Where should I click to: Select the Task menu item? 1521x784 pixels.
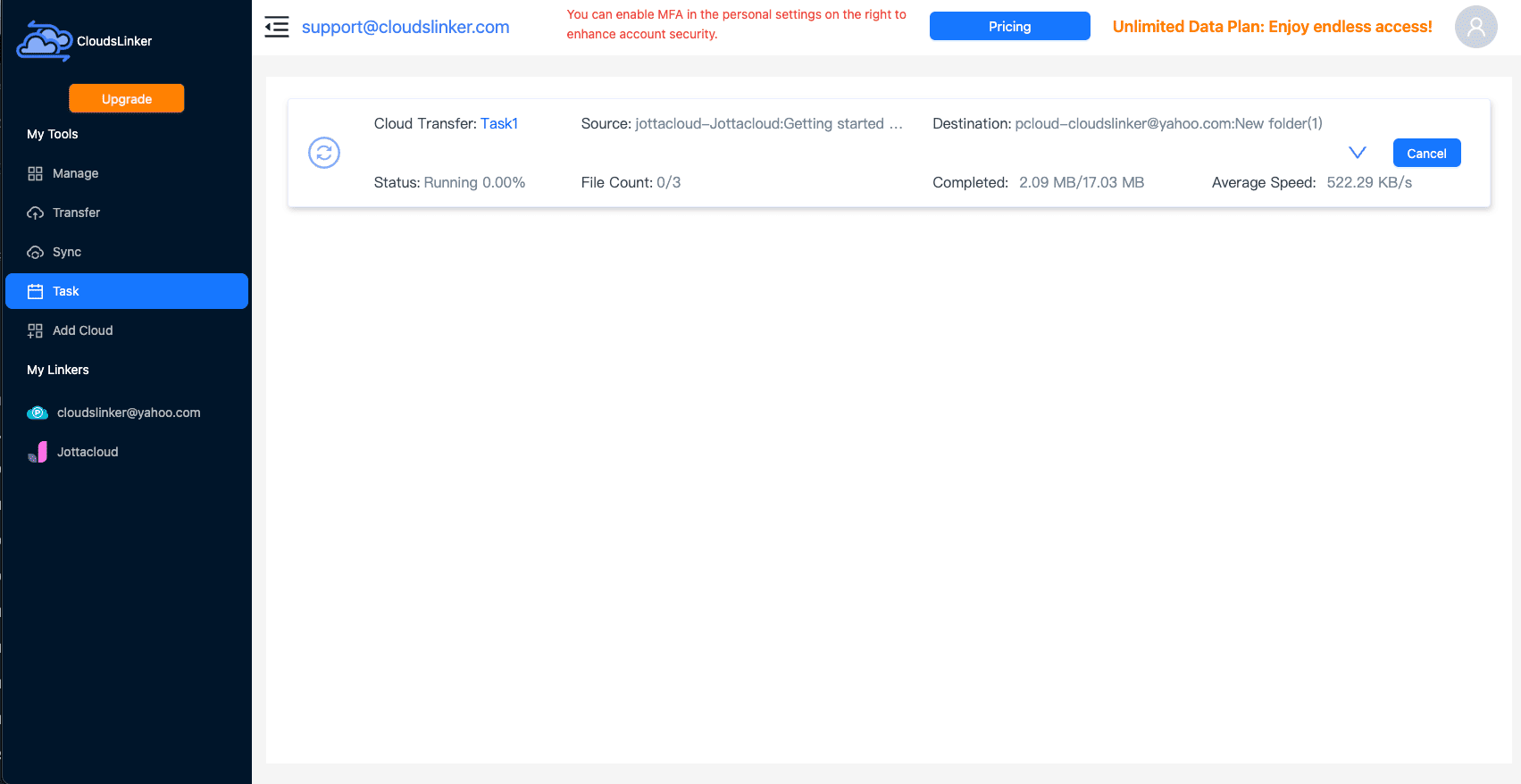127,291
